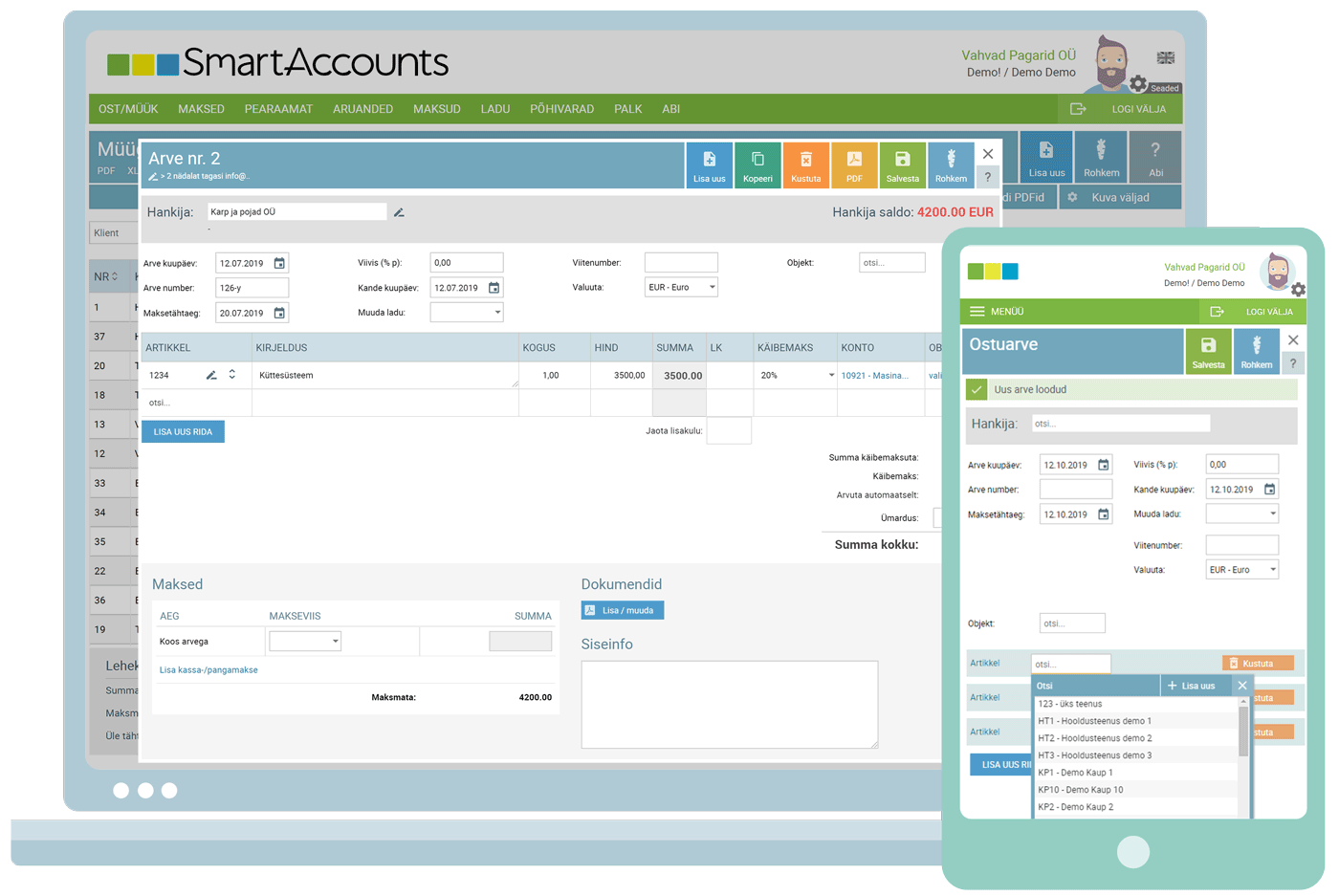Click into the Siseinfo text area

[x=729, y=704]
